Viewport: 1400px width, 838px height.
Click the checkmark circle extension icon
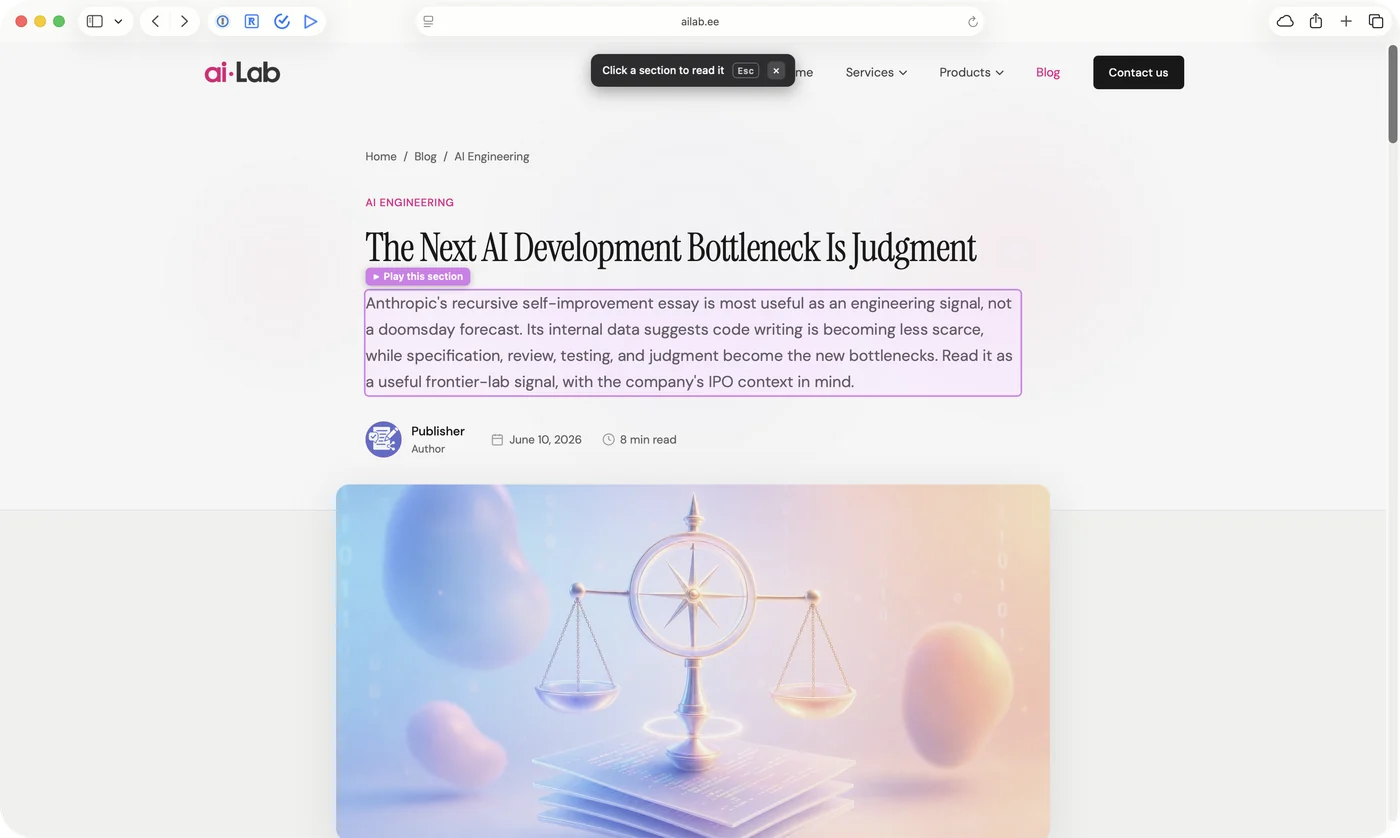(281, 21)
